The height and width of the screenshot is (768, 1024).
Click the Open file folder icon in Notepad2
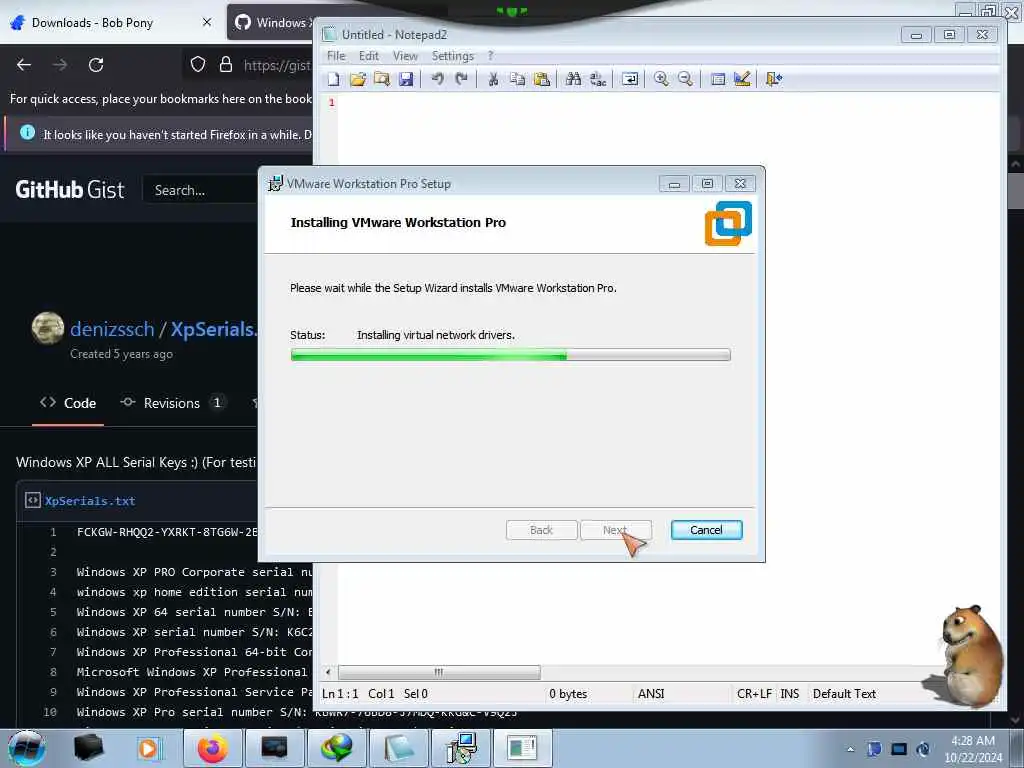click(x=358, y=80)
